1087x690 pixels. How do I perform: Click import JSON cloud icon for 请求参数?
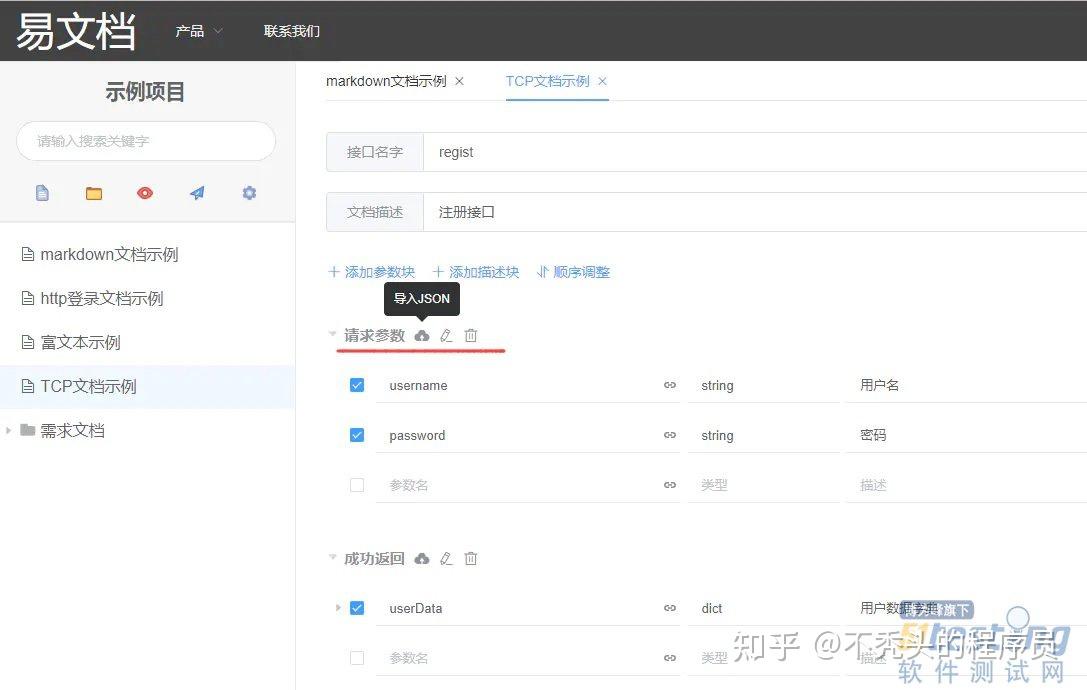point(421,336)
